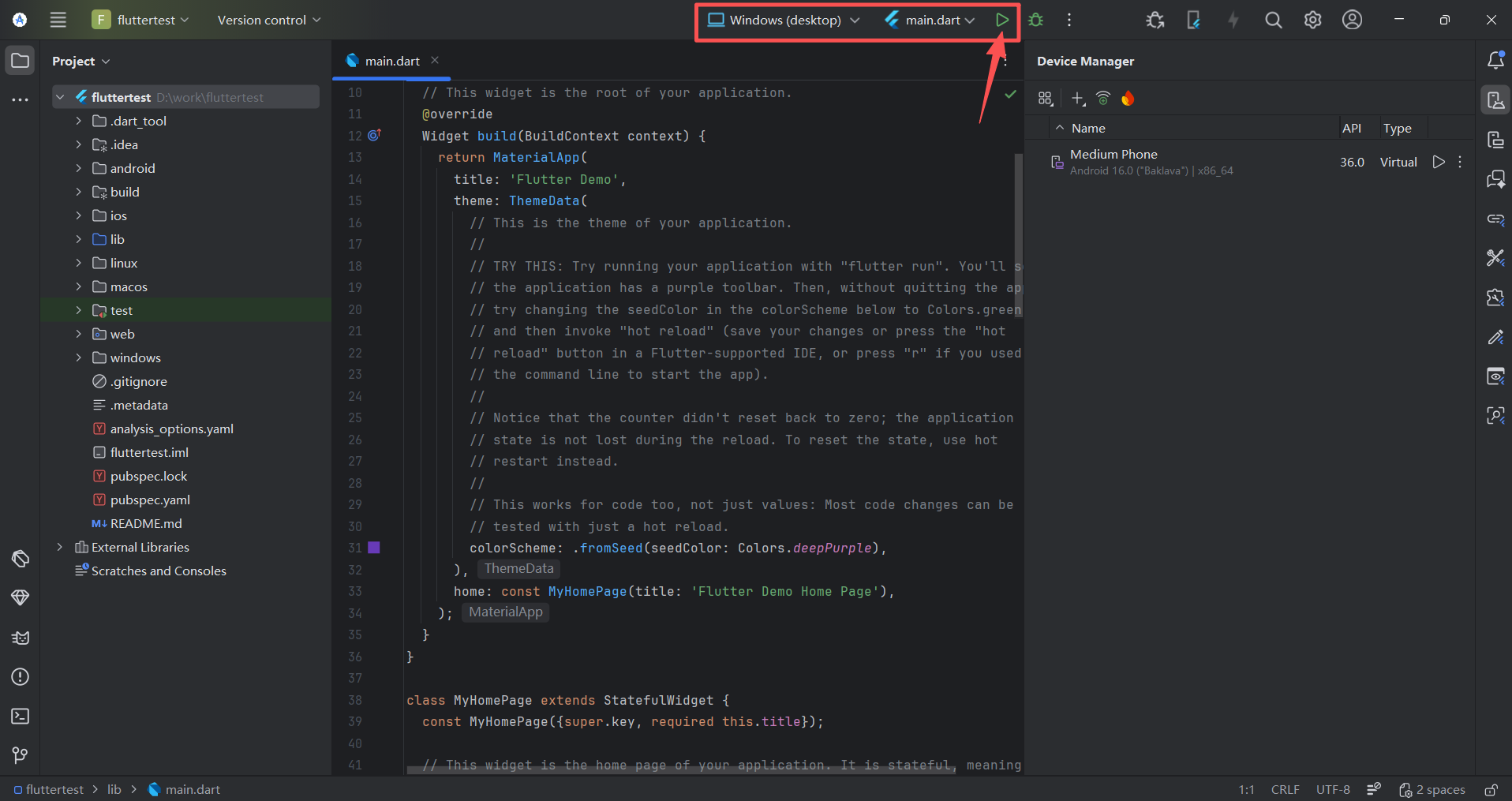The image size is (1512, 801).
Task: Click the Flutter hot reload lightning icon
Action: (x=1233, y=20)
